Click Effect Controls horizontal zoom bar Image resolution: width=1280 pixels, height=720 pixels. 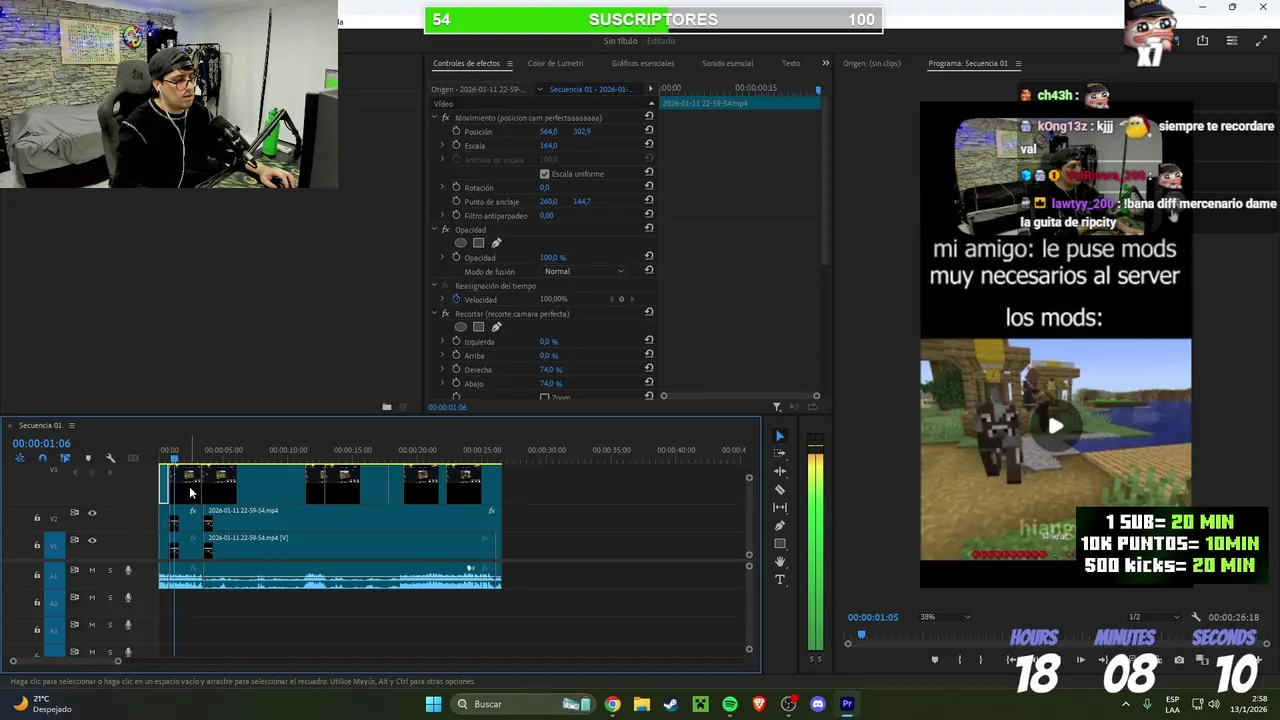[x=740, y=396]
